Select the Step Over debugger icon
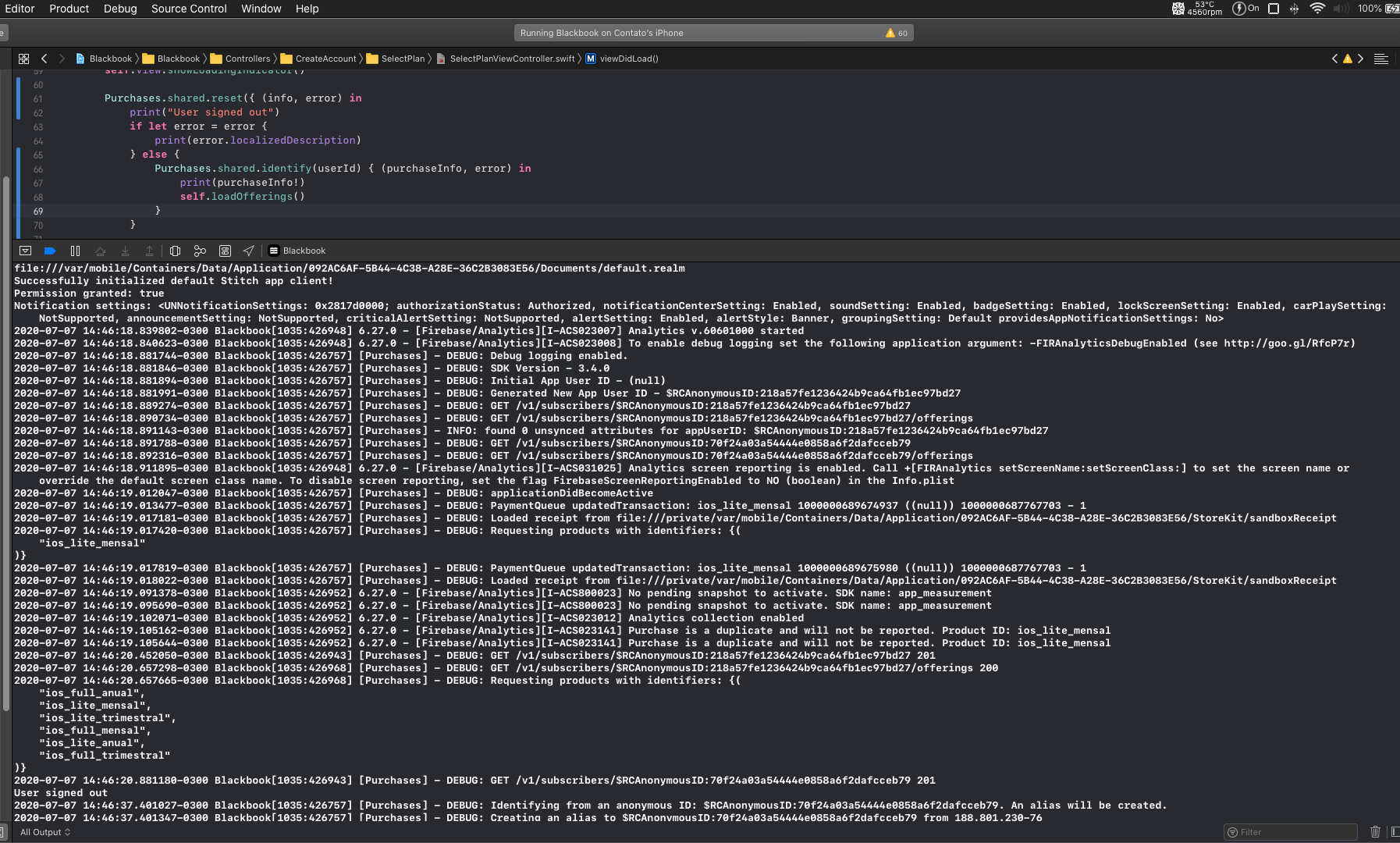 tap(101, 251)
